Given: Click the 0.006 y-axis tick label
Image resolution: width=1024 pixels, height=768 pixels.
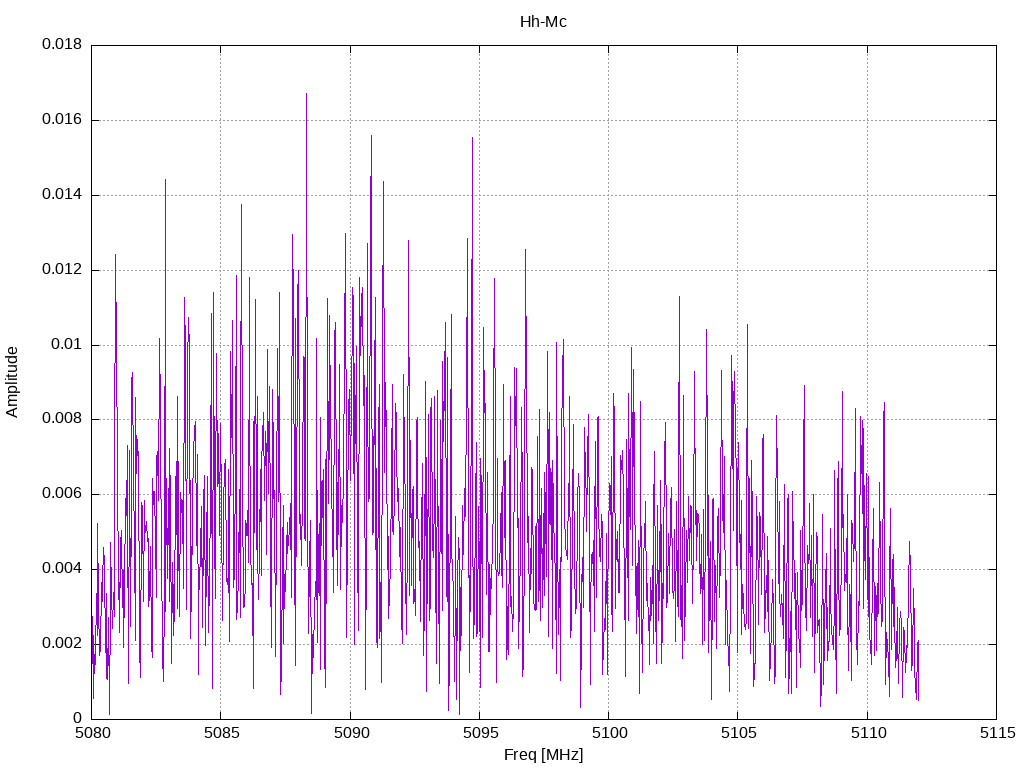Looking at the screenshot, I should pos(61,494).
